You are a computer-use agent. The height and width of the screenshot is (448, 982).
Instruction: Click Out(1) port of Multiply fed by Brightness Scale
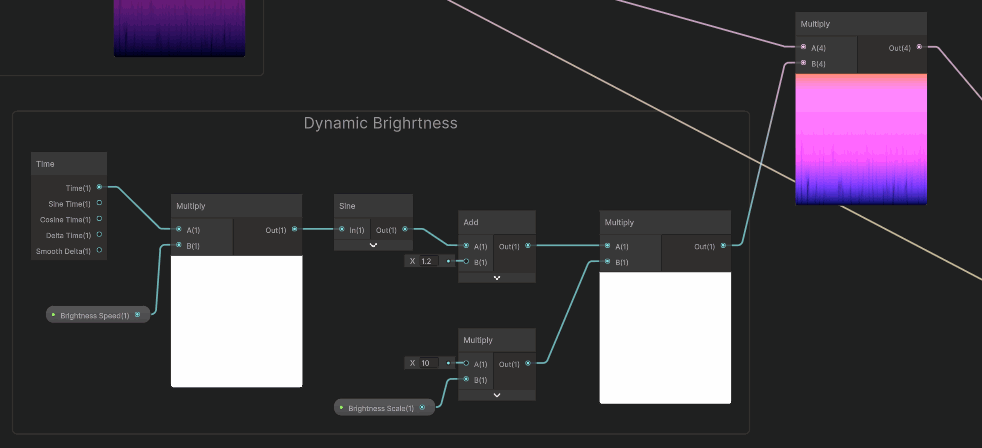tap(527, 363)
